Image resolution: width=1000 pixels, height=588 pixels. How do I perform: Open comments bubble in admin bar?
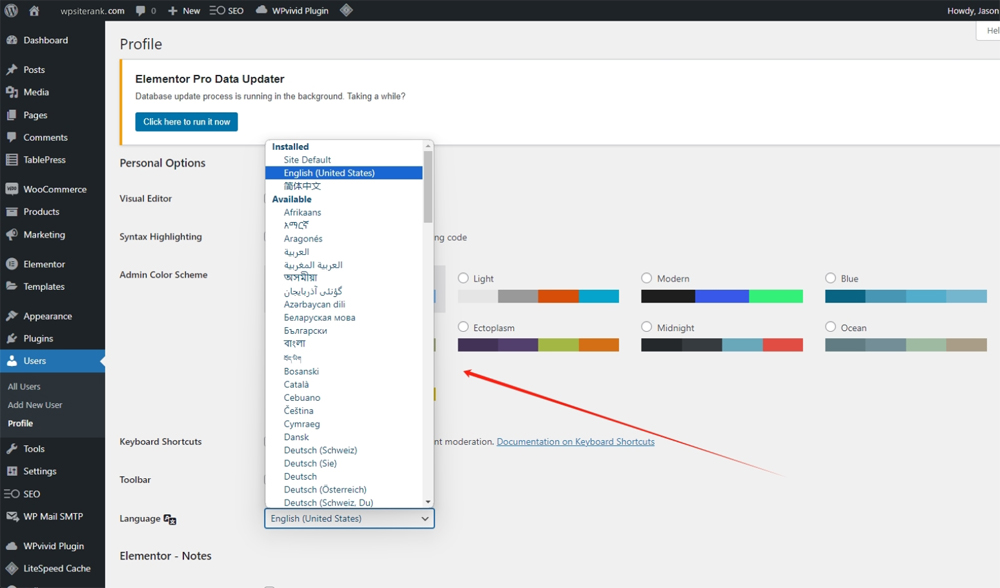[x=140, y=11]
